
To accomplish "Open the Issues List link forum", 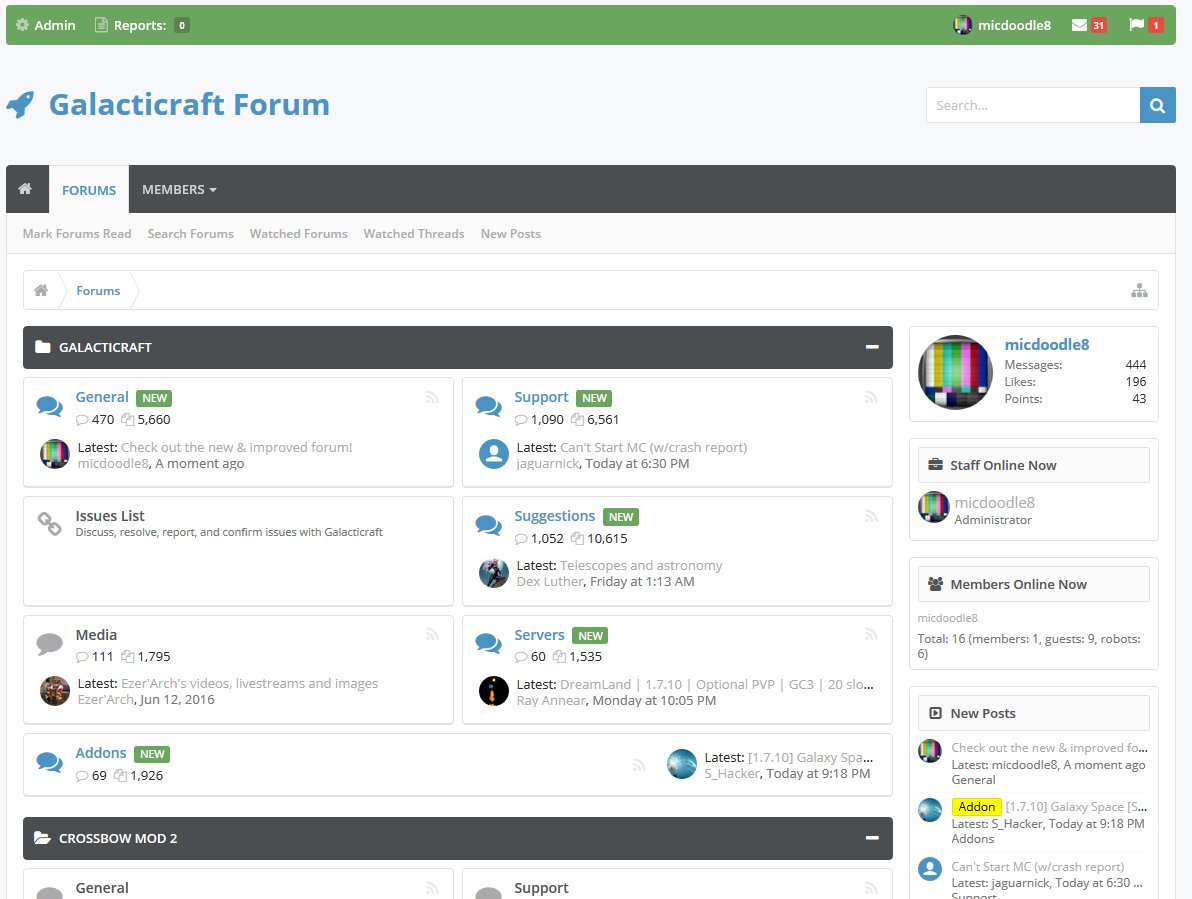I will tap(109, 516).
